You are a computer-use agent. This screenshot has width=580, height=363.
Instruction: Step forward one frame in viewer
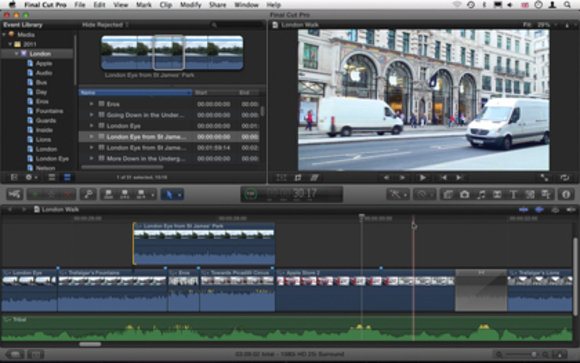click(x=402, y=178)
